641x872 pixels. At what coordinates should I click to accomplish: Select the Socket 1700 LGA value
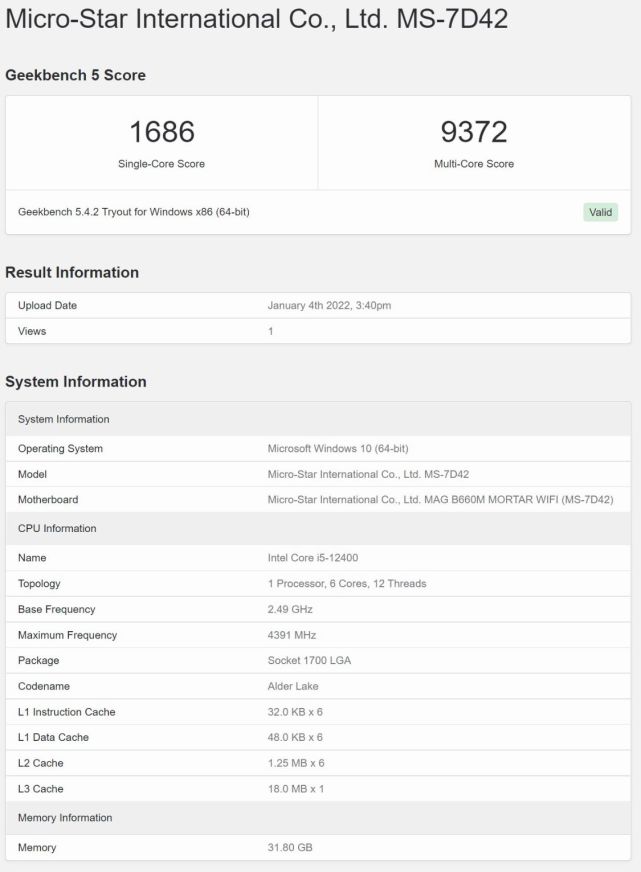click(309, 661)
